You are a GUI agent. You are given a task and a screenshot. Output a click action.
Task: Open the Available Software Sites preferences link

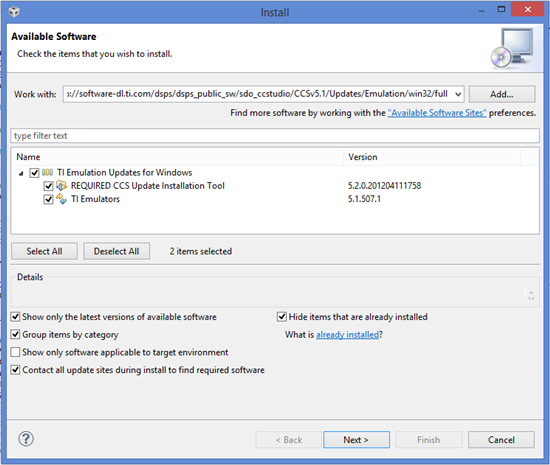point(437,113)
